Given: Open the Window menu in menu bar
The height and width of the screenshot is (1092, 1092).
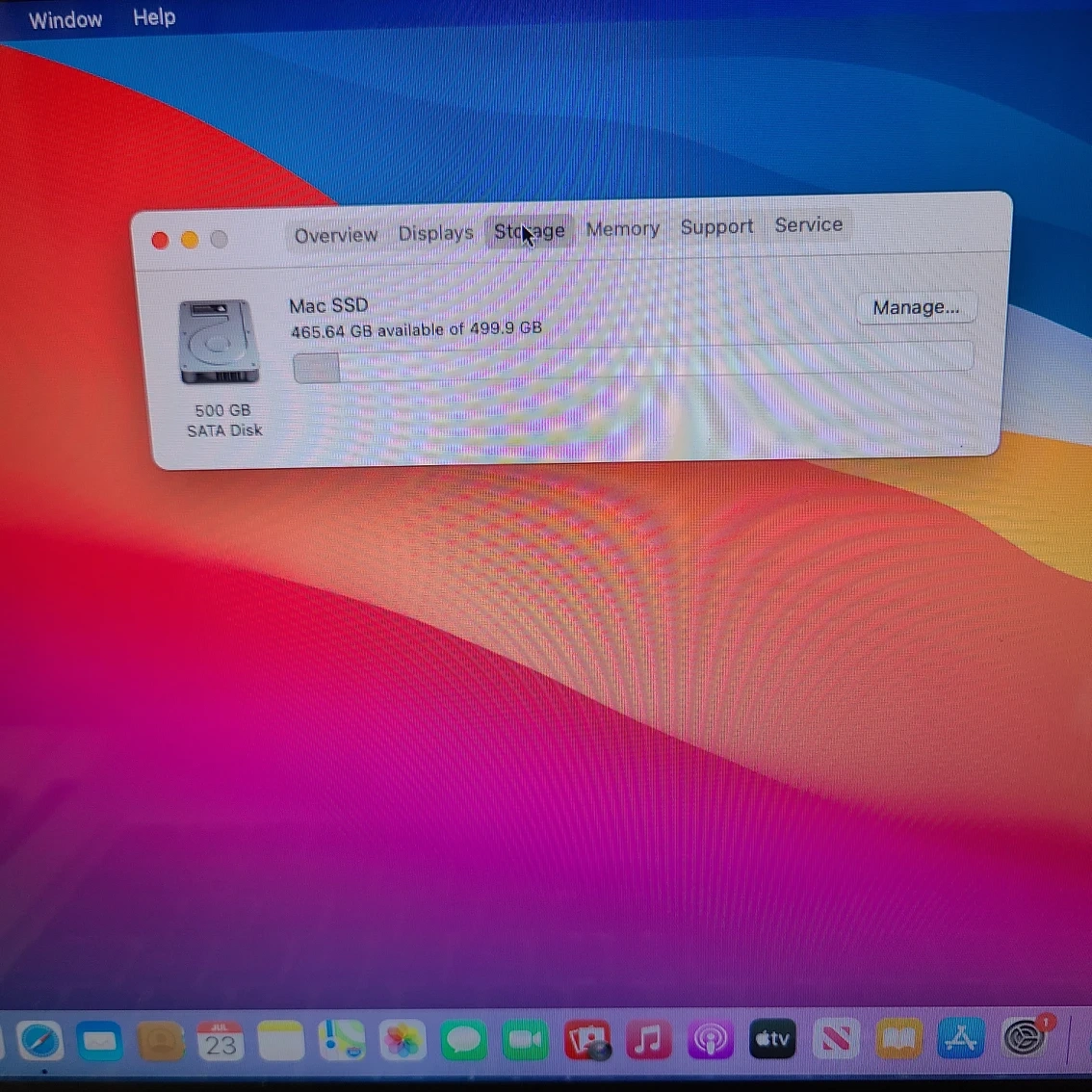Looking at the screenshot, I should 65,19.
